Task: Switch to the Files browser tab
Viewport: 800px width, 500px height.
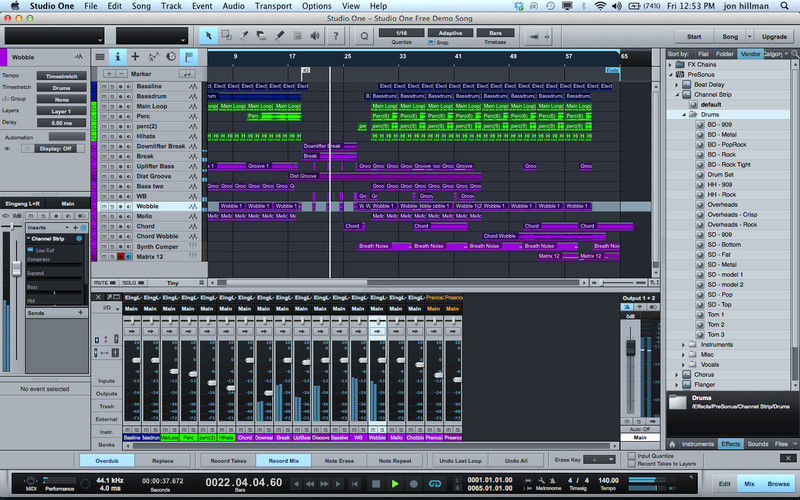Action: (x=781, y=444)
